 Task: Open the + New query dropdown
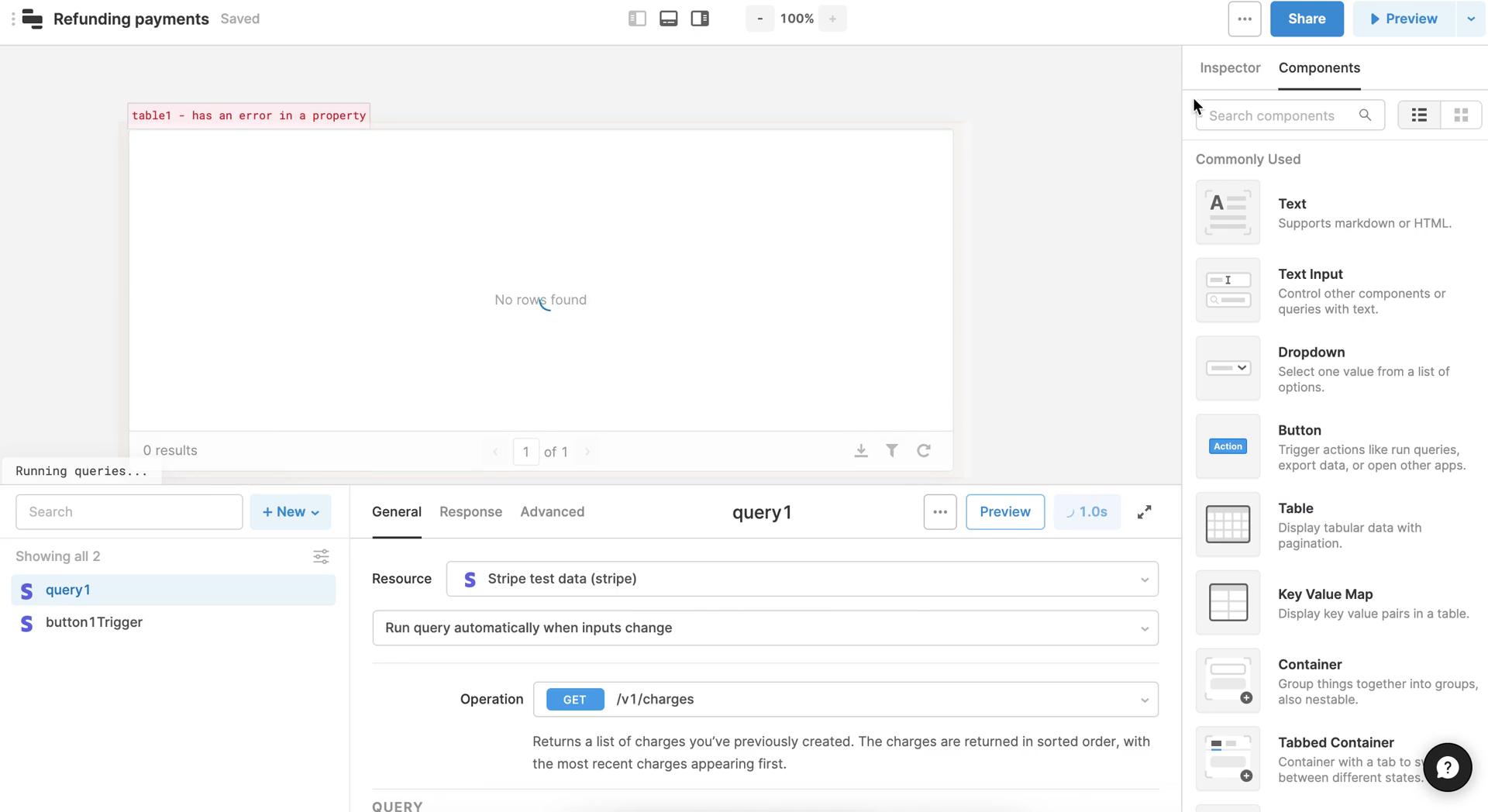(x=291, y=512)
